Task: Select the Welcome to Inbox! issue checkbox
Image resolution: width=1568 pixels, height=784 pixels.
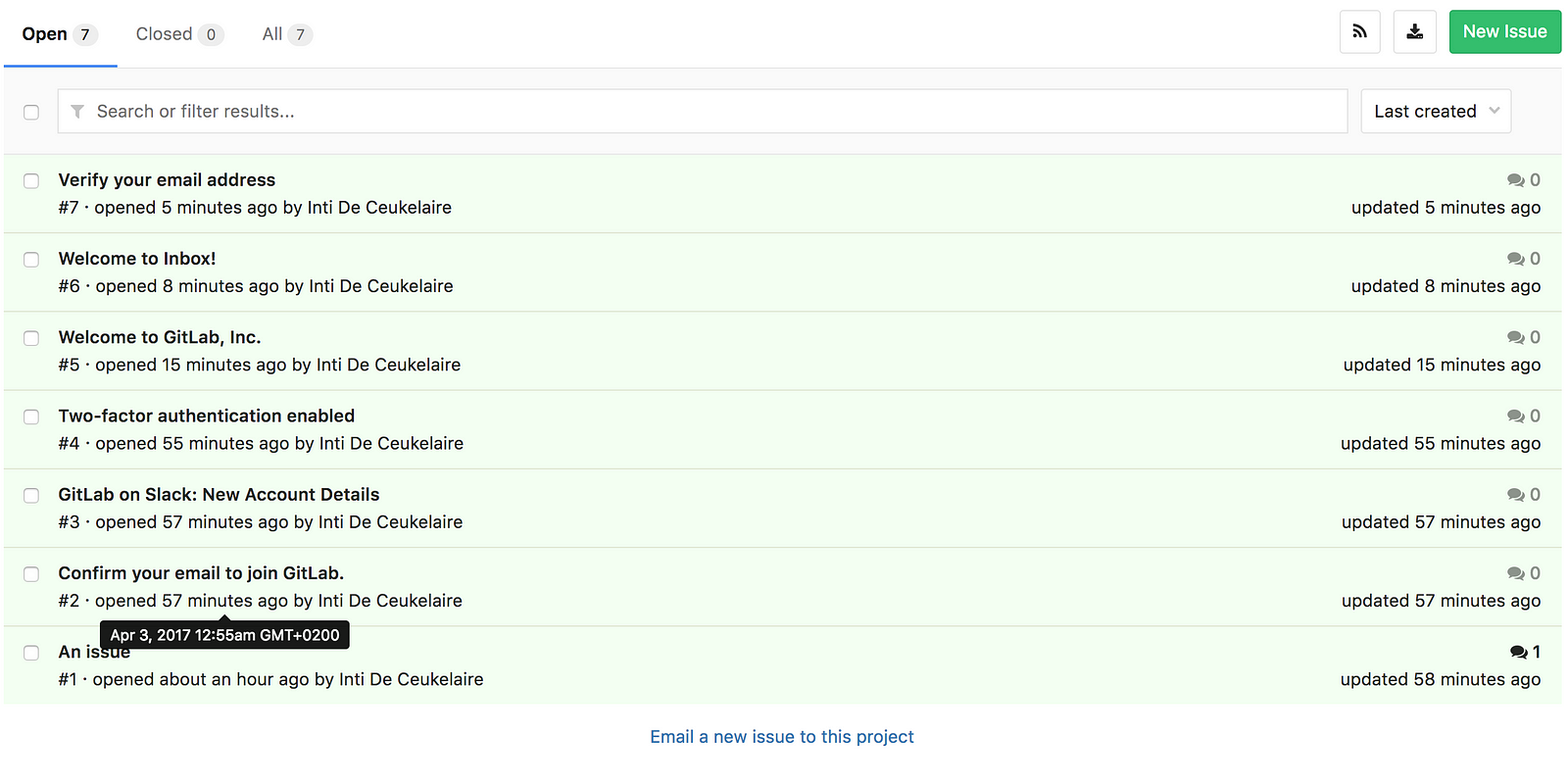Action: (31, 260)
